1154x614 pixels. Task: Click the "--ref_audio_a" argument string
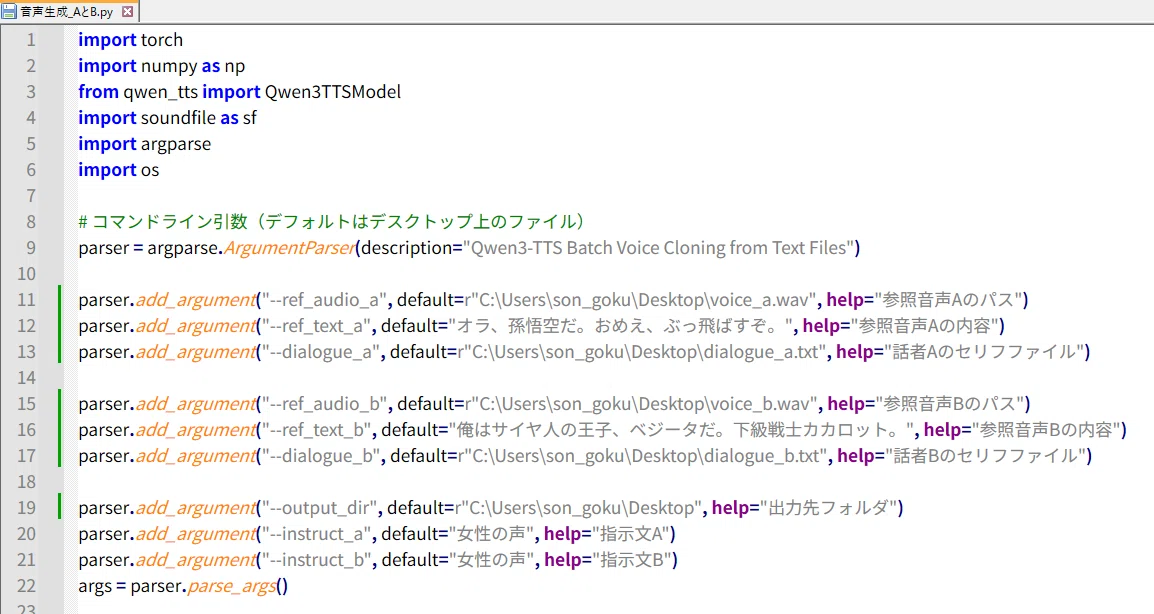(x=324, y=300)
